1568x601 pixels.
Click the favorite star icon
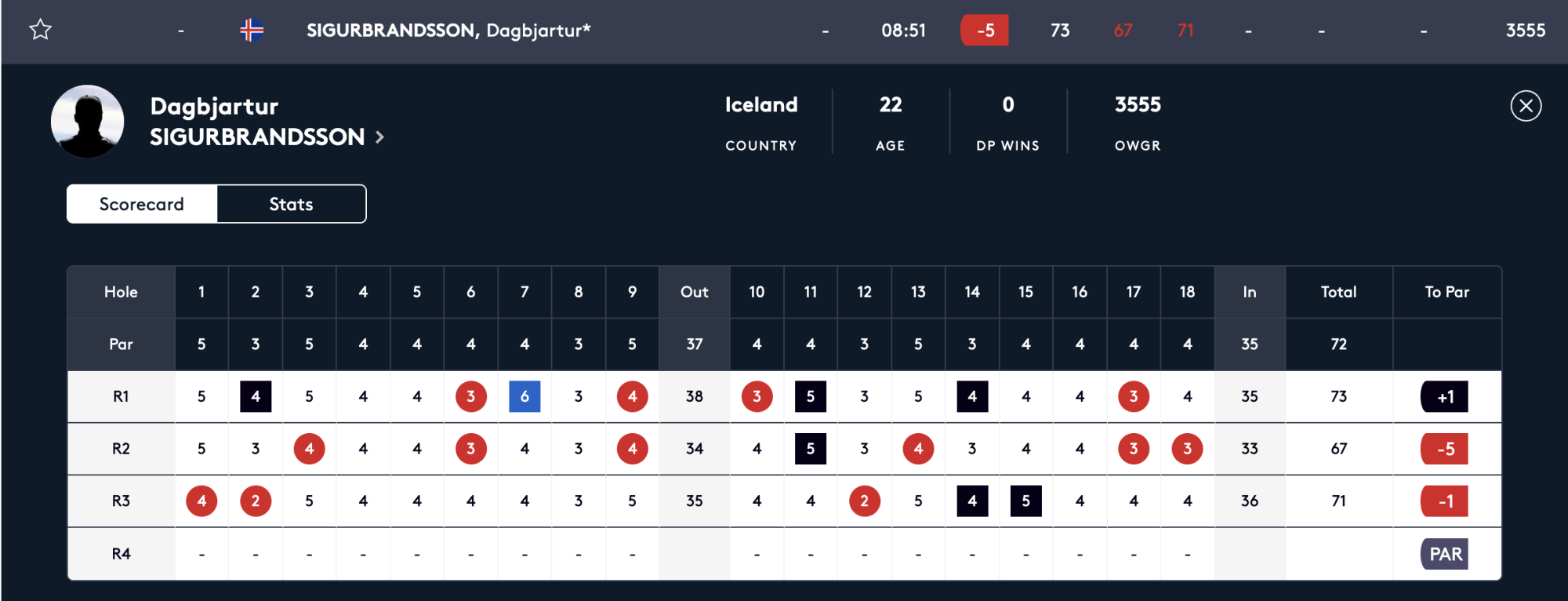40,30
